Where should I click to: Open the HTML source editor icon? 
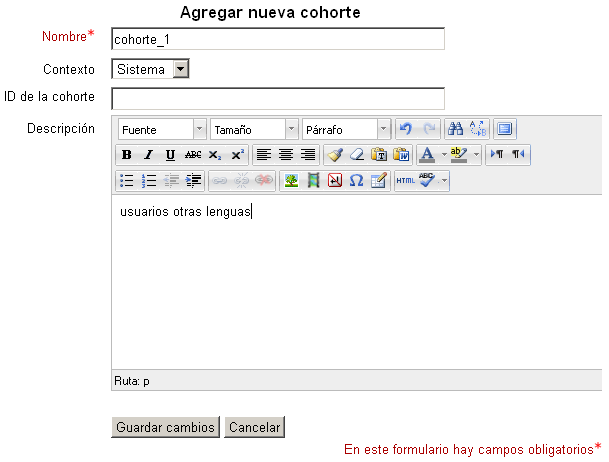[405, 181]
